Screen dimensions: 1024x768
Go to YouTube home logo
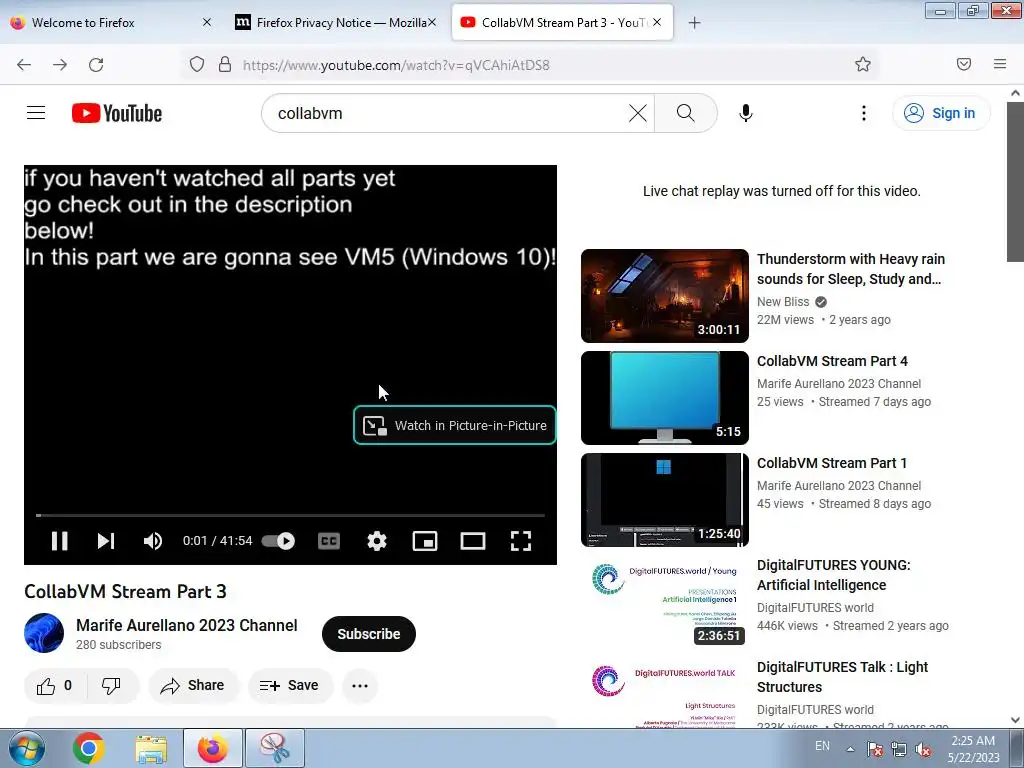(117, 113)
